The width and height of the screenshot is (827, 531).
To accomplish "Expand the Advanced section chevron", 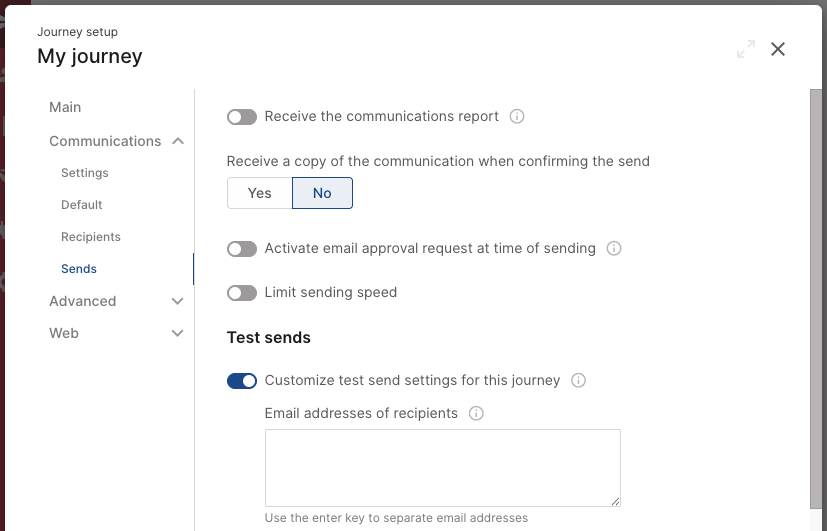I will tap(178, 301).
